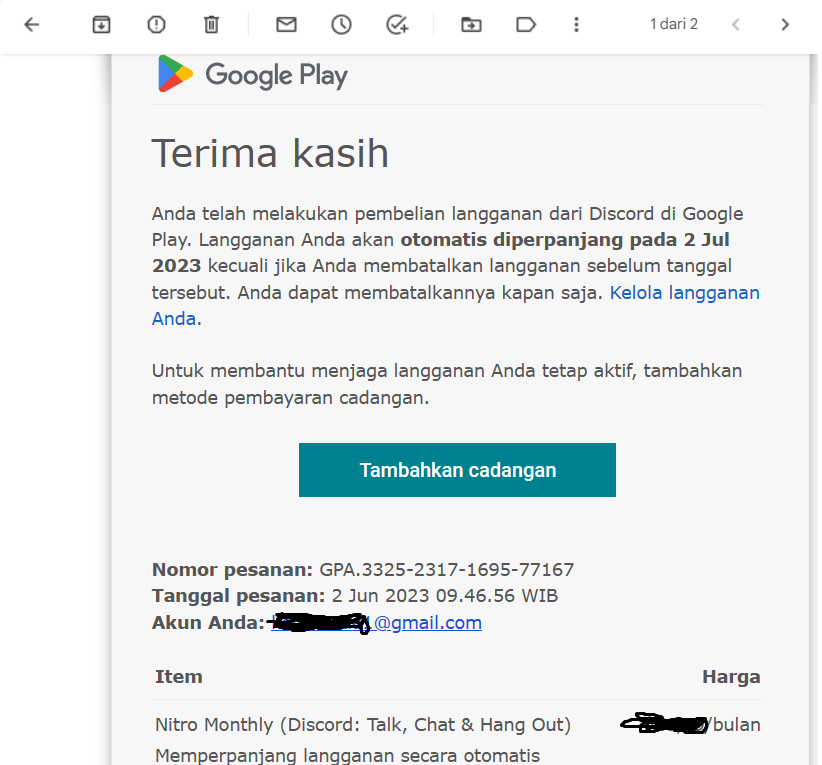Click the 'Nomor pesanan:' label
Viewport: 822px width, 765px height.
pos(232,569)
